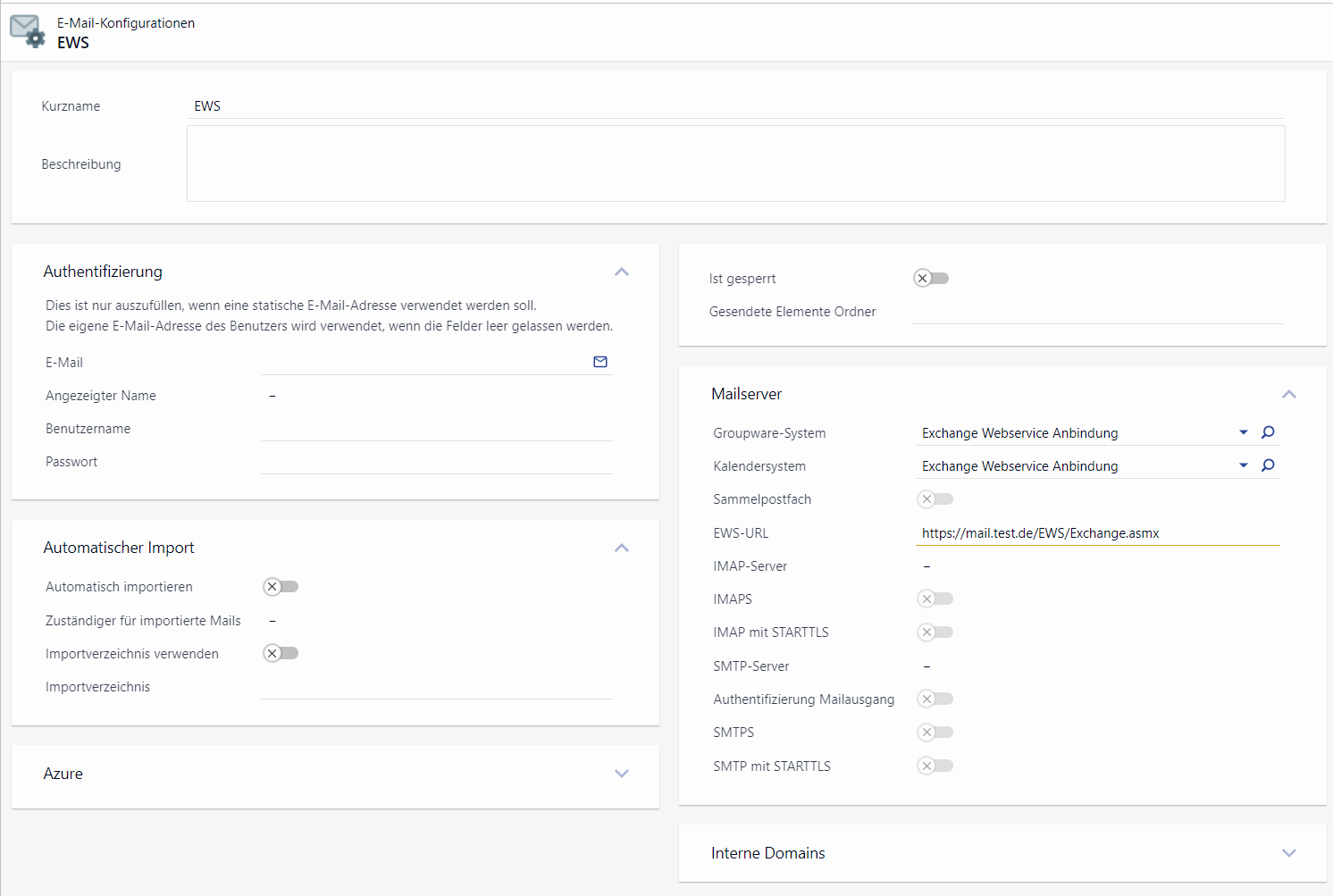Enable Automatisch importieren toggle

tap(281, 587)
